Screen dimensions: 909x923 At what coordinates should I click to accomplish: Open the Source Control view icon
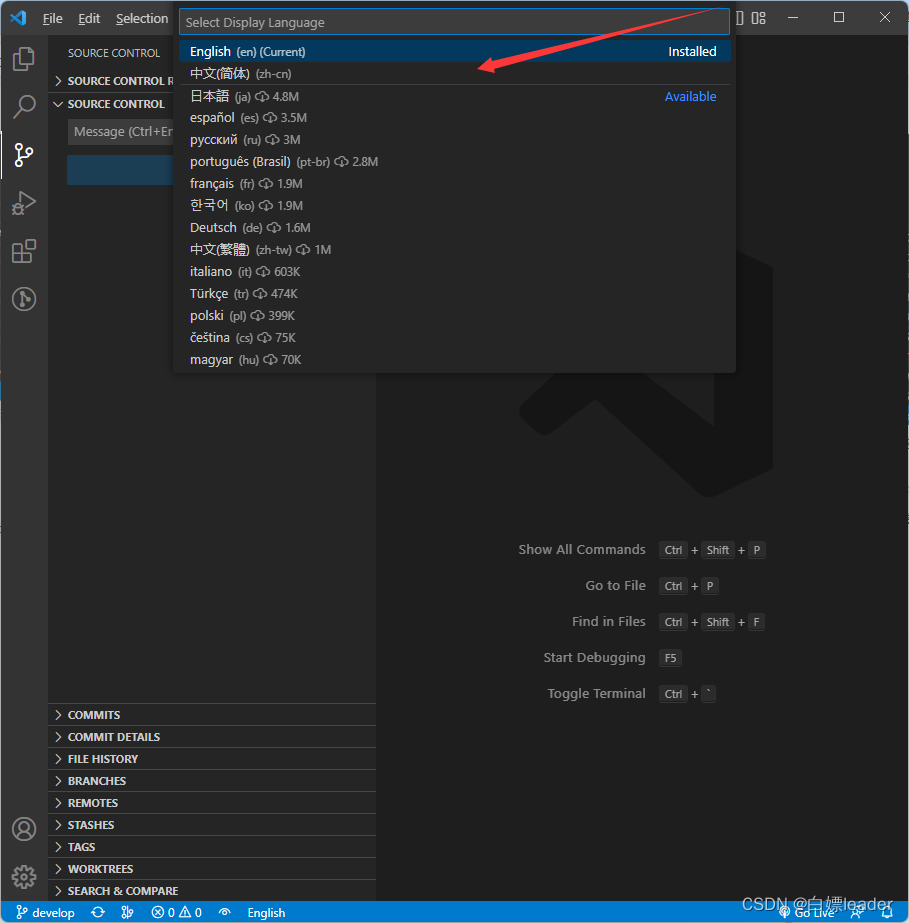[24, 155]
